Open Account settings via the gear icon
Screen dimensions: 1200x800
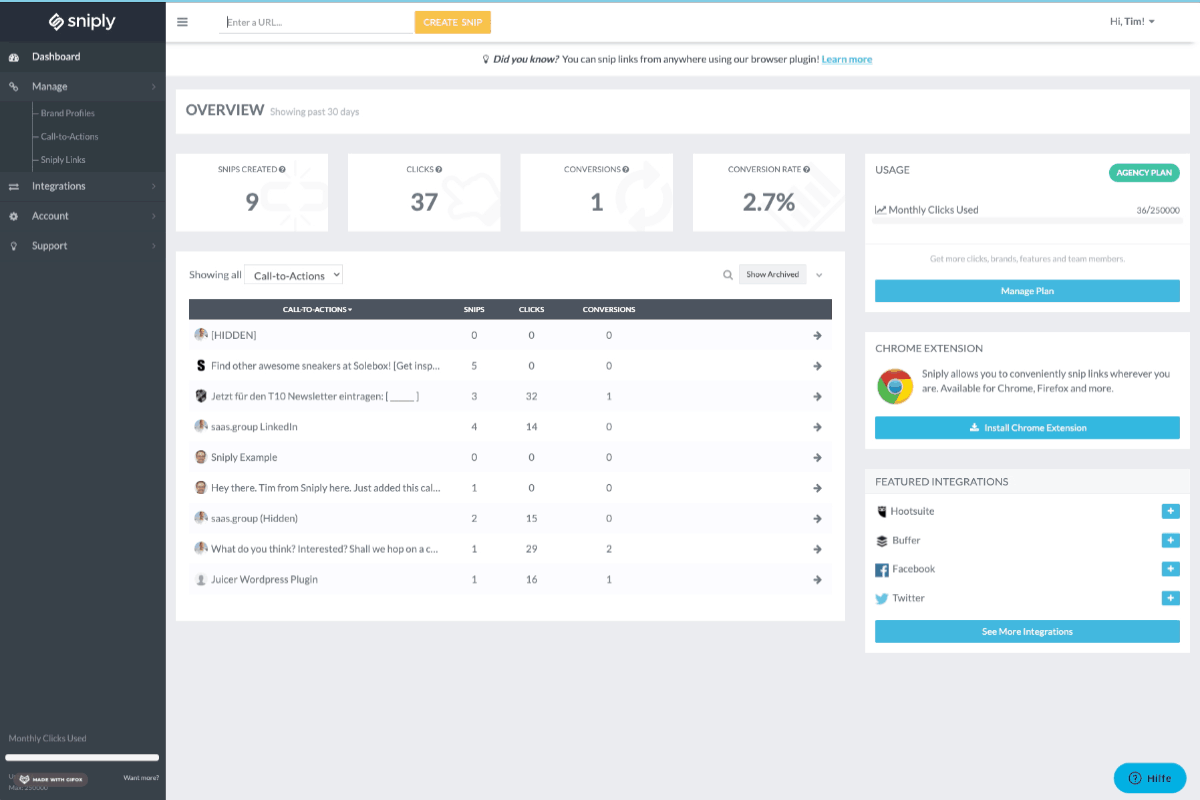click(x=14, y=216)
